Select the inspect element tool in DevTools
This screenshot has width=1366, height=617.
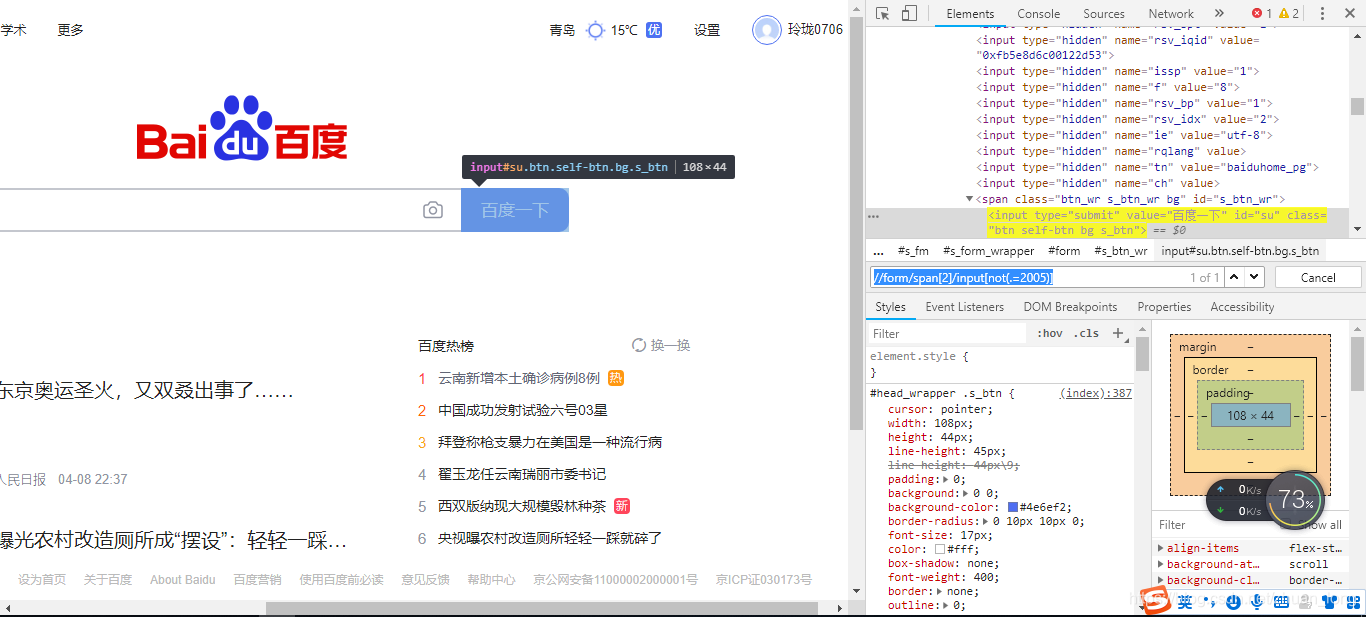(x=884, y=13)
